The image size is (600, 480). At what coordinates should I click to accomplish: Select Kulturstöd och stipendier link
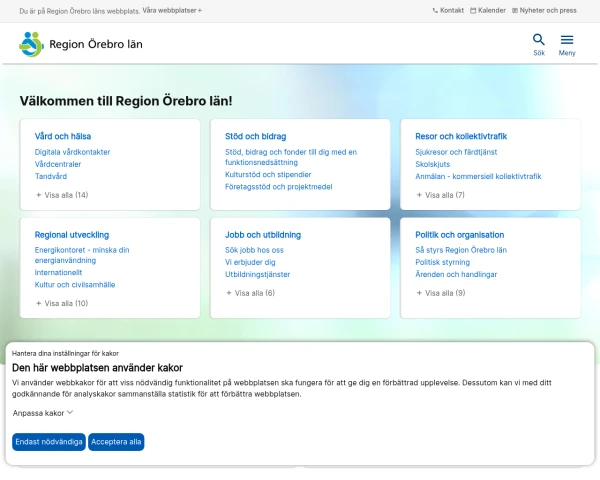268,174
